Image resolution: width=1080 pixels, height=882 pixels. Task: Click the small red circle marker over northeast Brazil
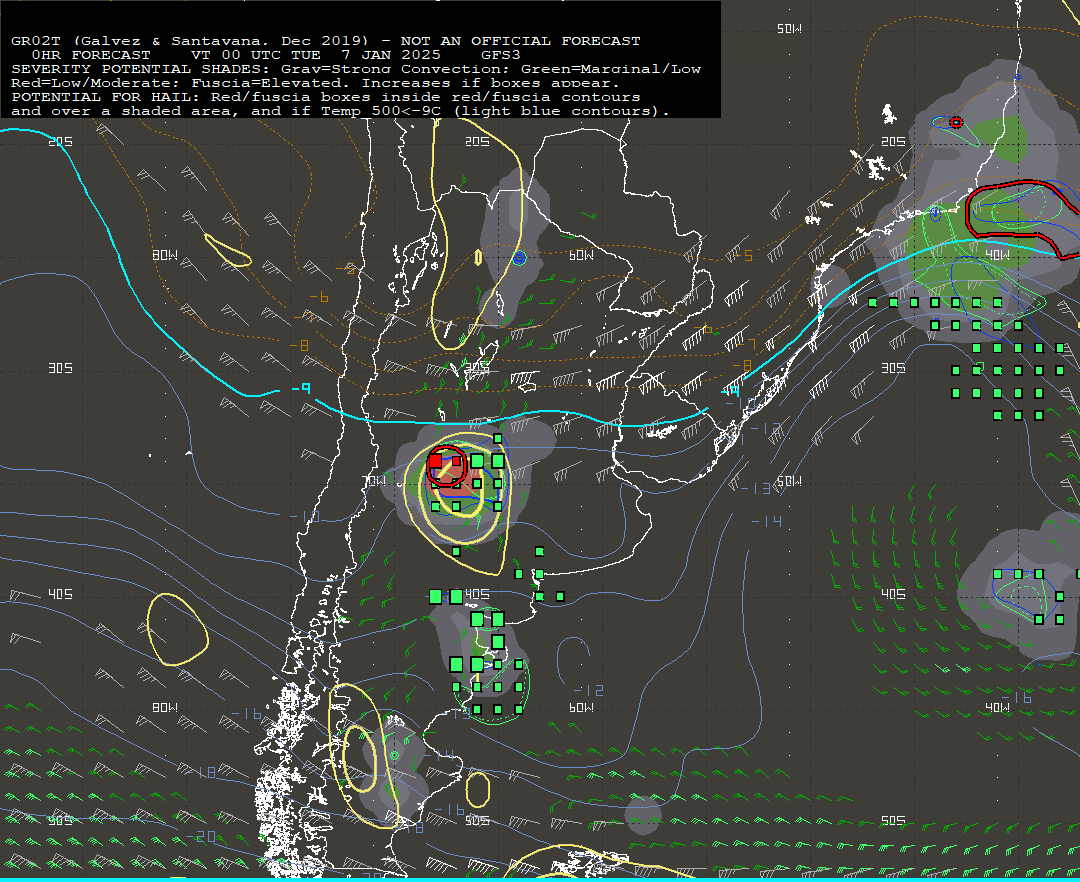[x=956, y=123]
